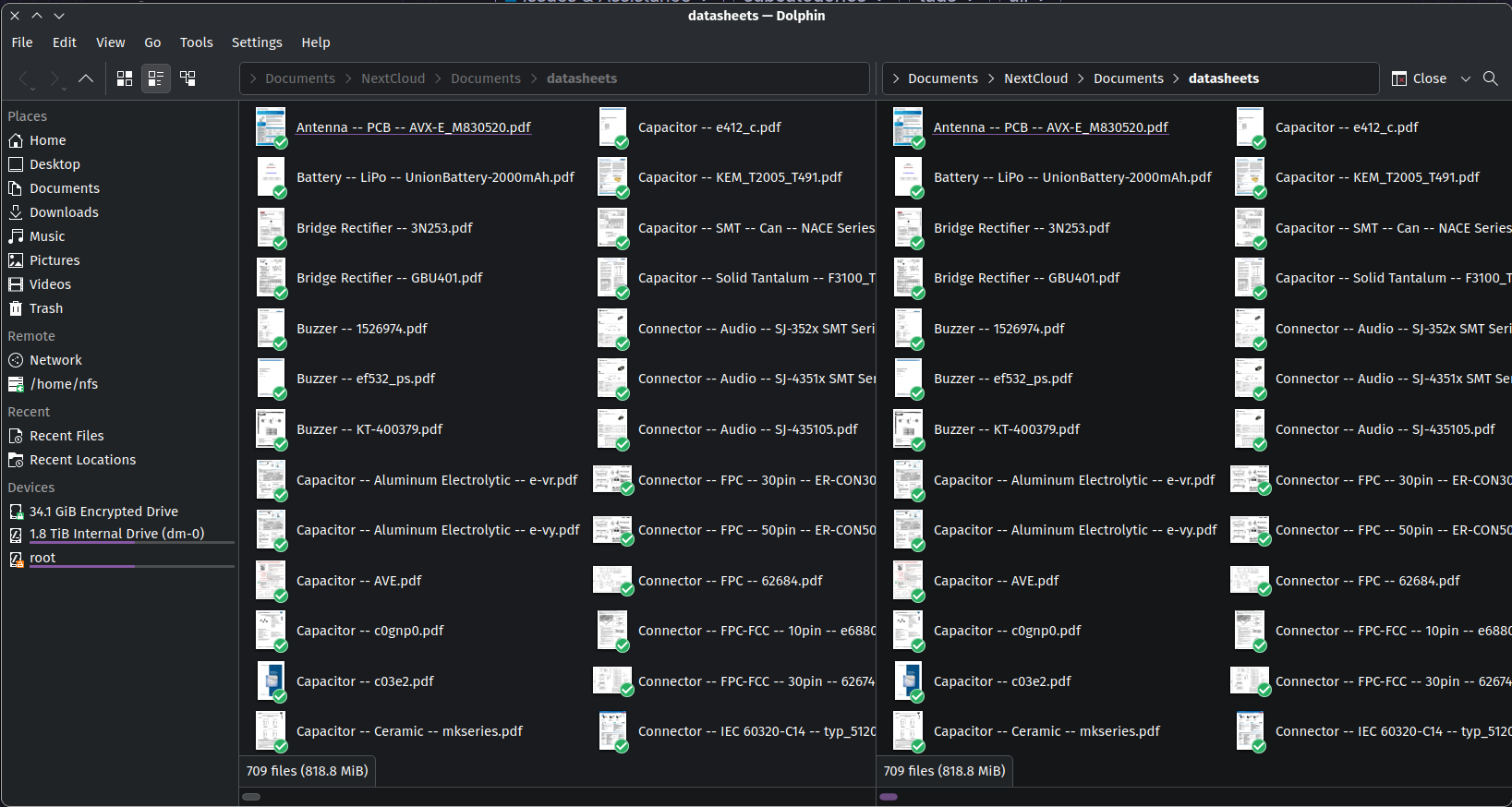Select Capacitor -- c03e2.pdf thumbnail in right pane
This screenshot has width=1512, height=807.
908,681
